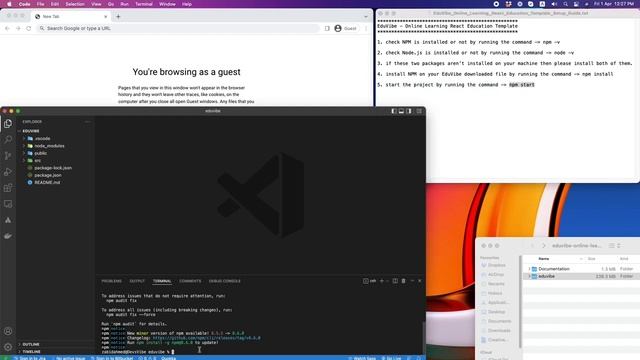The height and width of the screenshot is (360, 640).
Task: Open the Extensions view in VS Code
Action: point(8,188)
